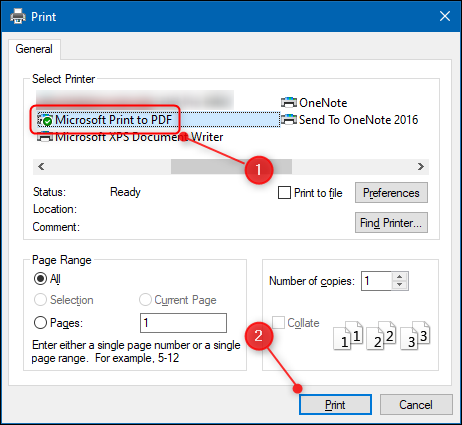Choose the Pages radio button
This screenshot has height=425, width=462.
pyautogui.click(x=40, y=323)
